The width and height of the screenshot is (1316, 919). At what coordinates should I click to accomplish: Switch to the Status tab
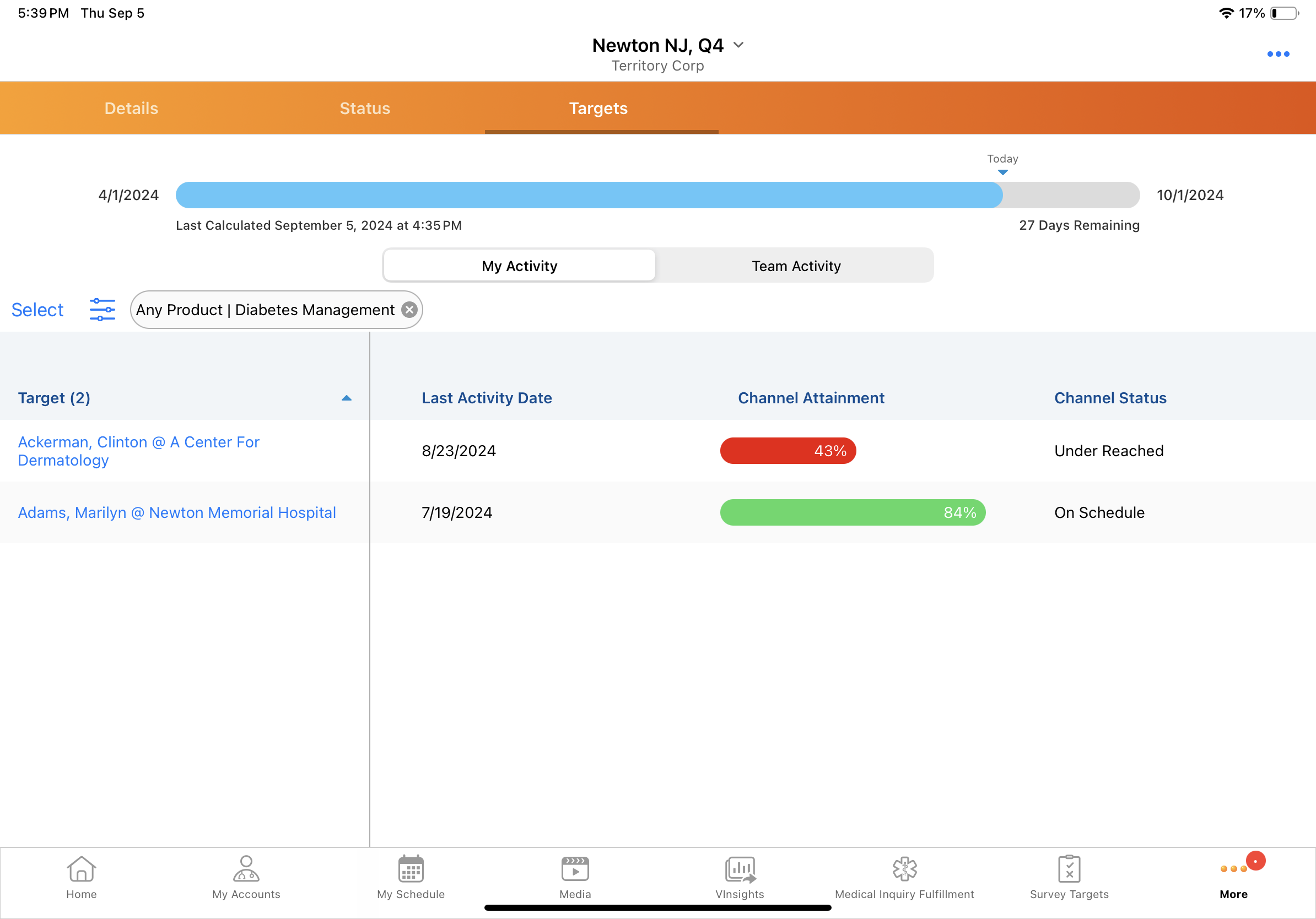click(364, 109)
